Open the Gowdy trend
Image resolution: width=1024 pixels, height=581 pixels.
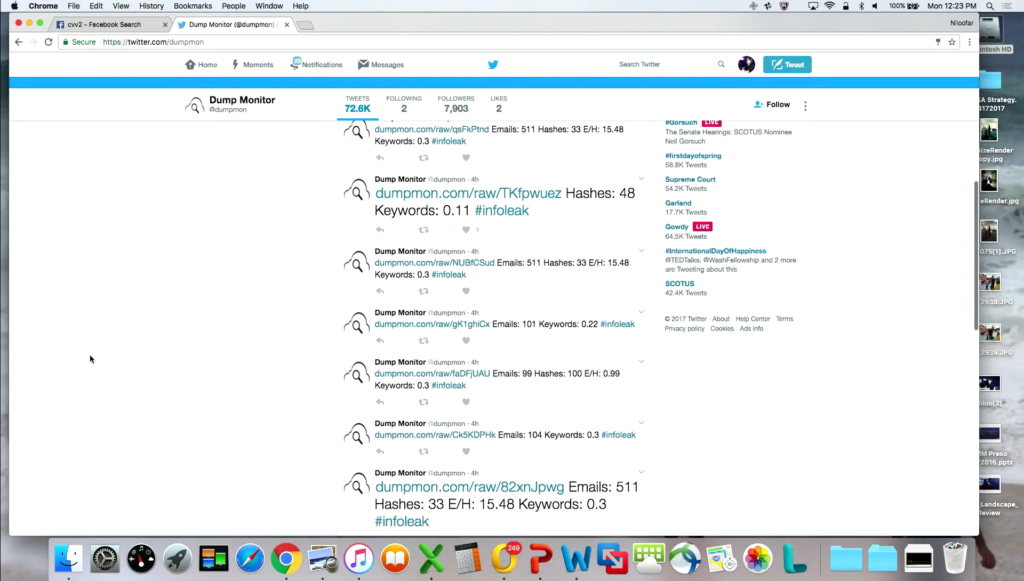(x=677, y=227)
